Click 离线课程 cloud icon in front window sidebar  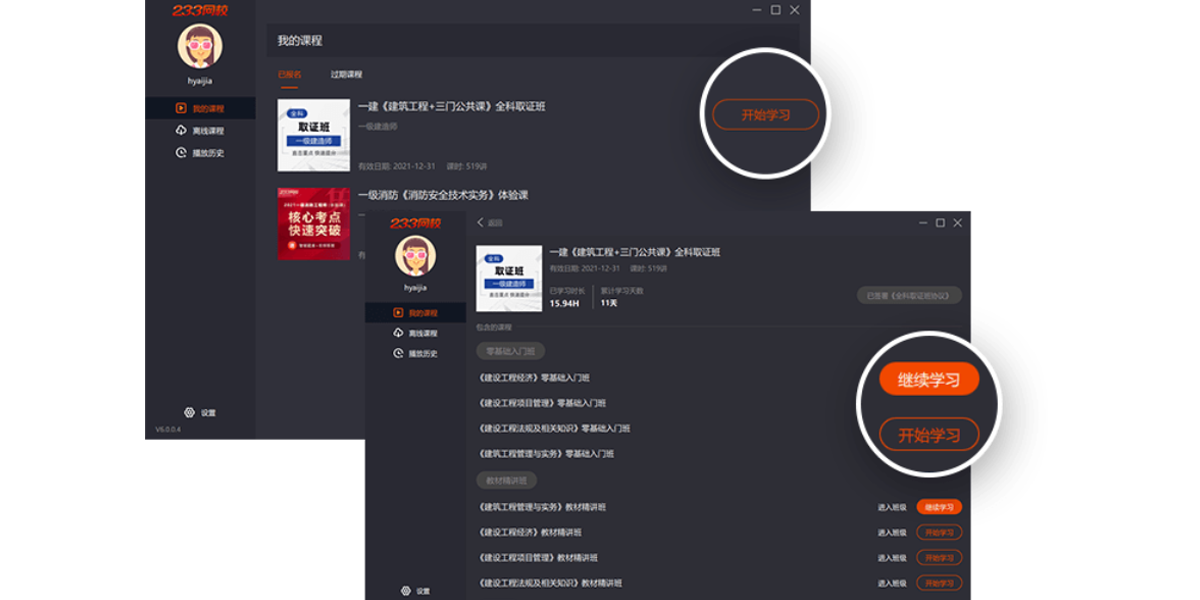(x=399, y=333)
